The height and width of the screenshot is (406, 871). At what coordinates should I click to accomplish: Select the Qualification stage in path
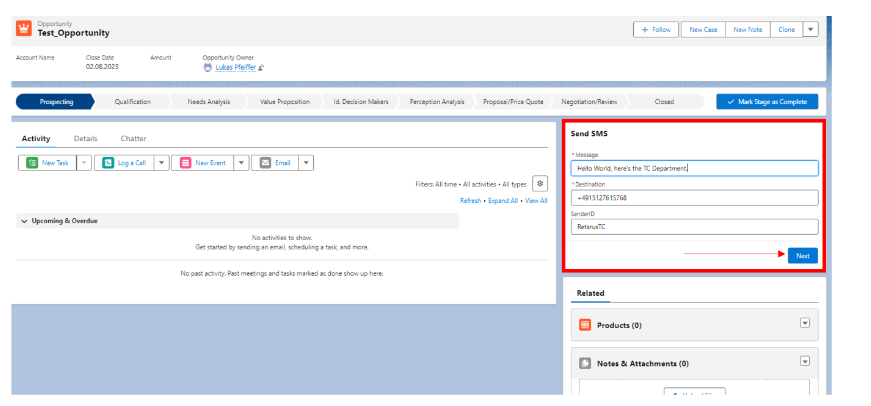coord(132,102)
